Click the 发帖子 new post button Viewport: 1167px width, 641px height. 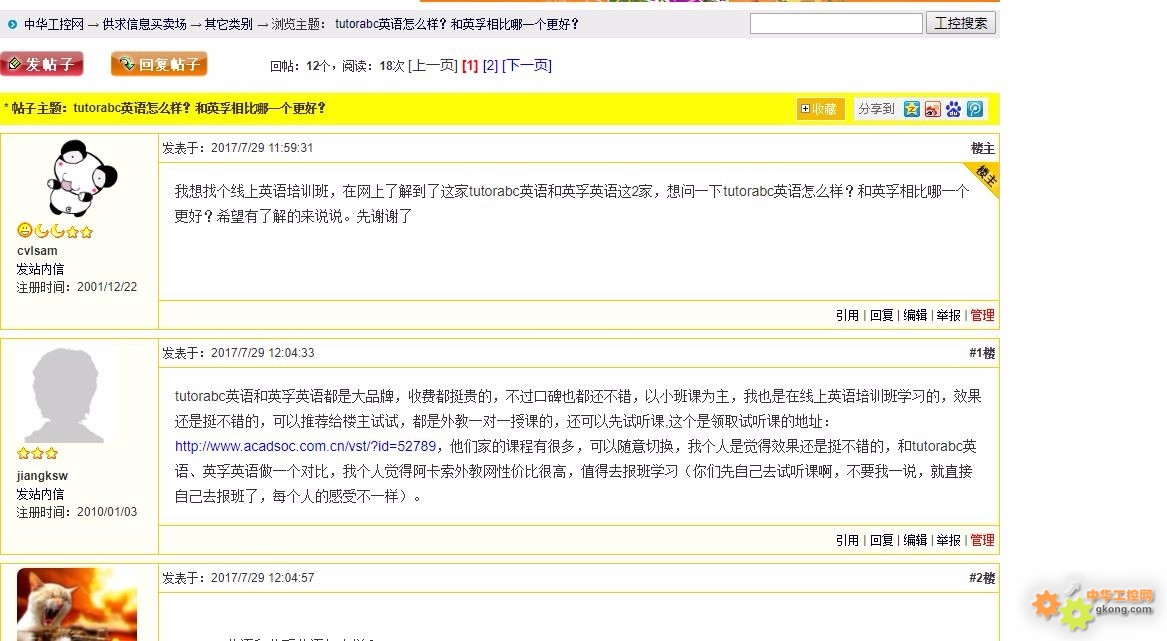coord(42,64)
